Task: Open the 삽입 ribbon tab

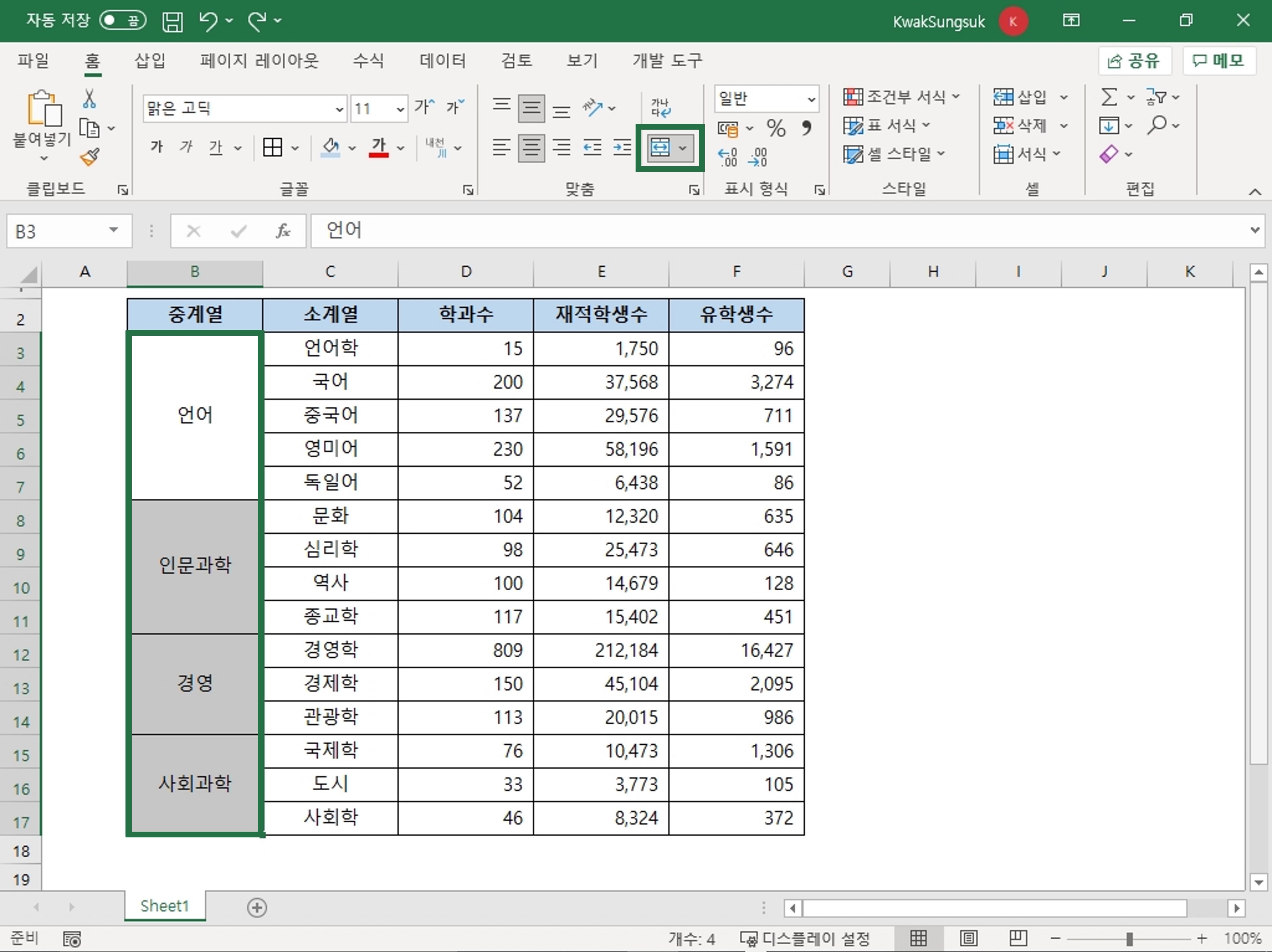Action: point(150,60)
